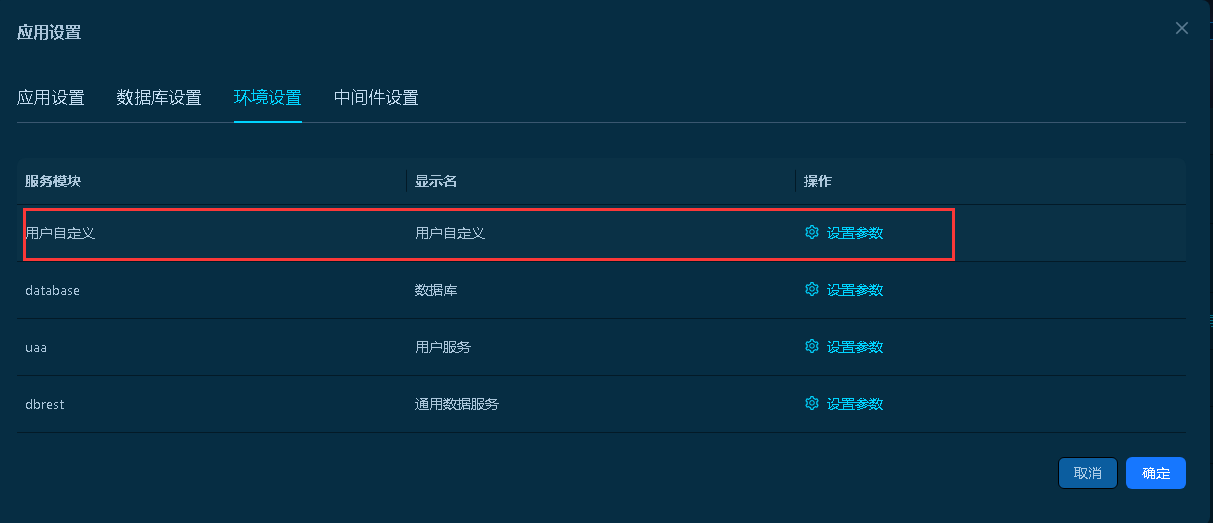
Task: Open 设置参数 link for dbrest
Action: pos(855,404)
